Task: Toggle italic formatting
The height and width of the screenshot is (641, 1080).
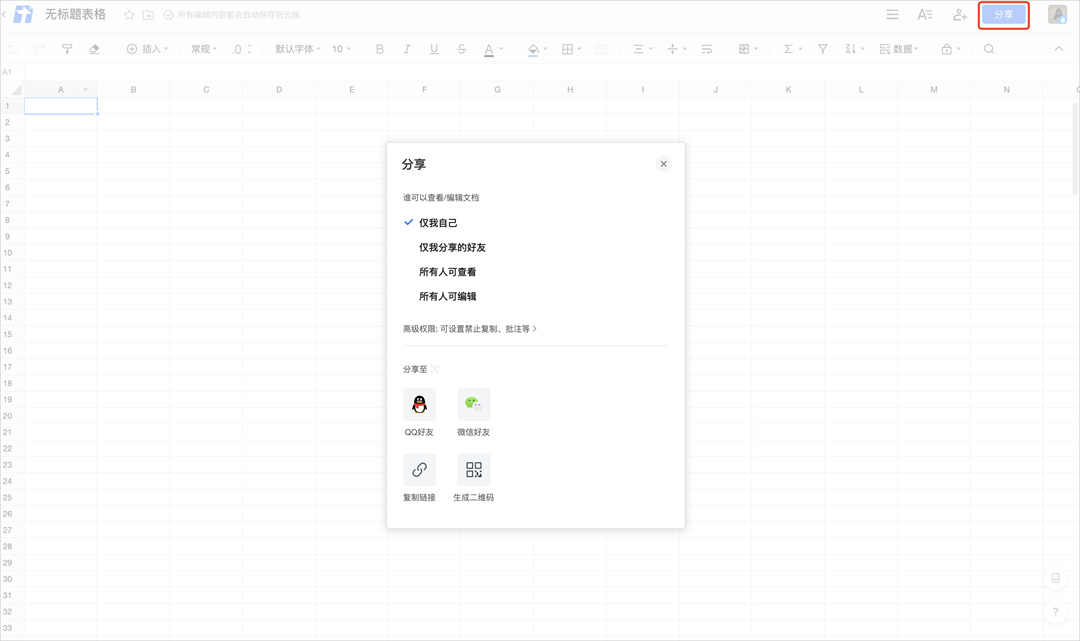Action: 407,49
